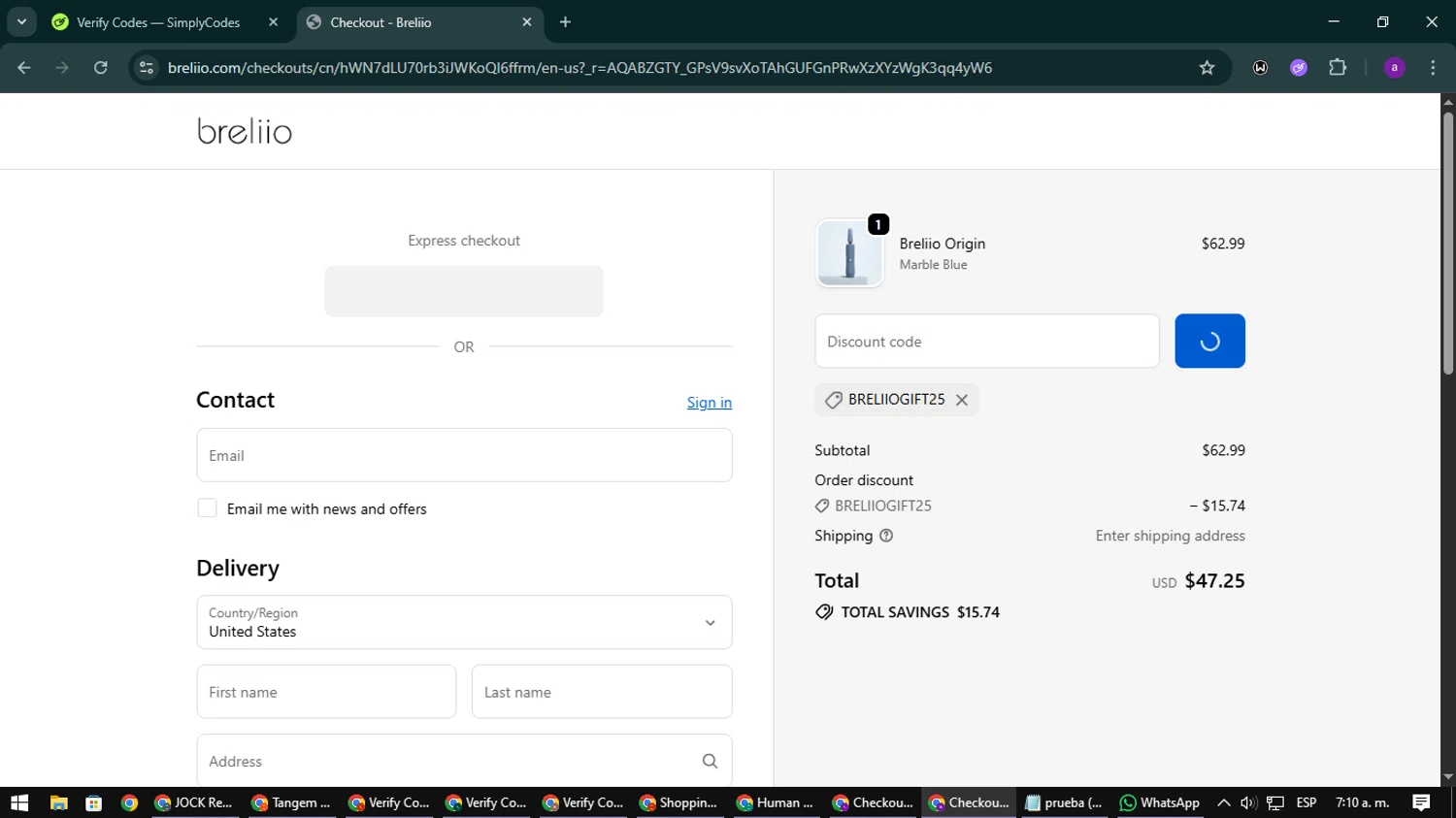Open the Shipping help question icon

pyautogui.click(x=886, y=536)
